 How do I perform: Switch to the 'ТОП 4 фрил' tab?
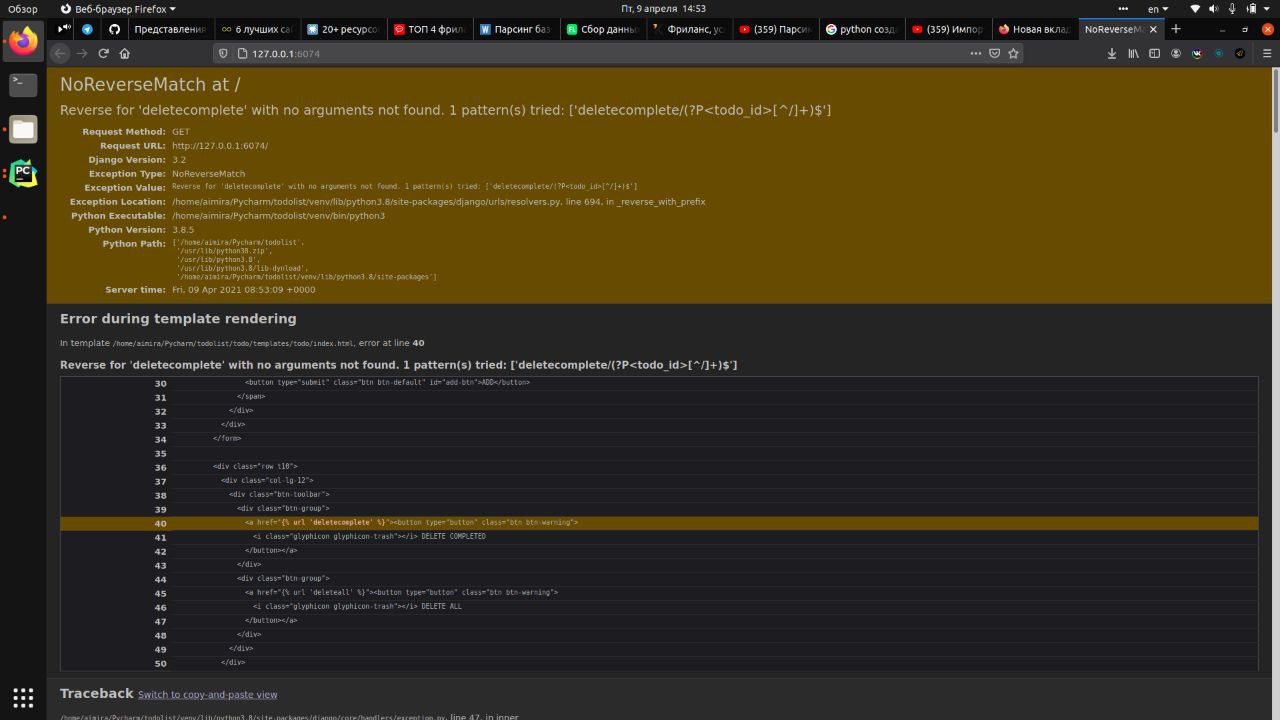(x=430, y=29)
